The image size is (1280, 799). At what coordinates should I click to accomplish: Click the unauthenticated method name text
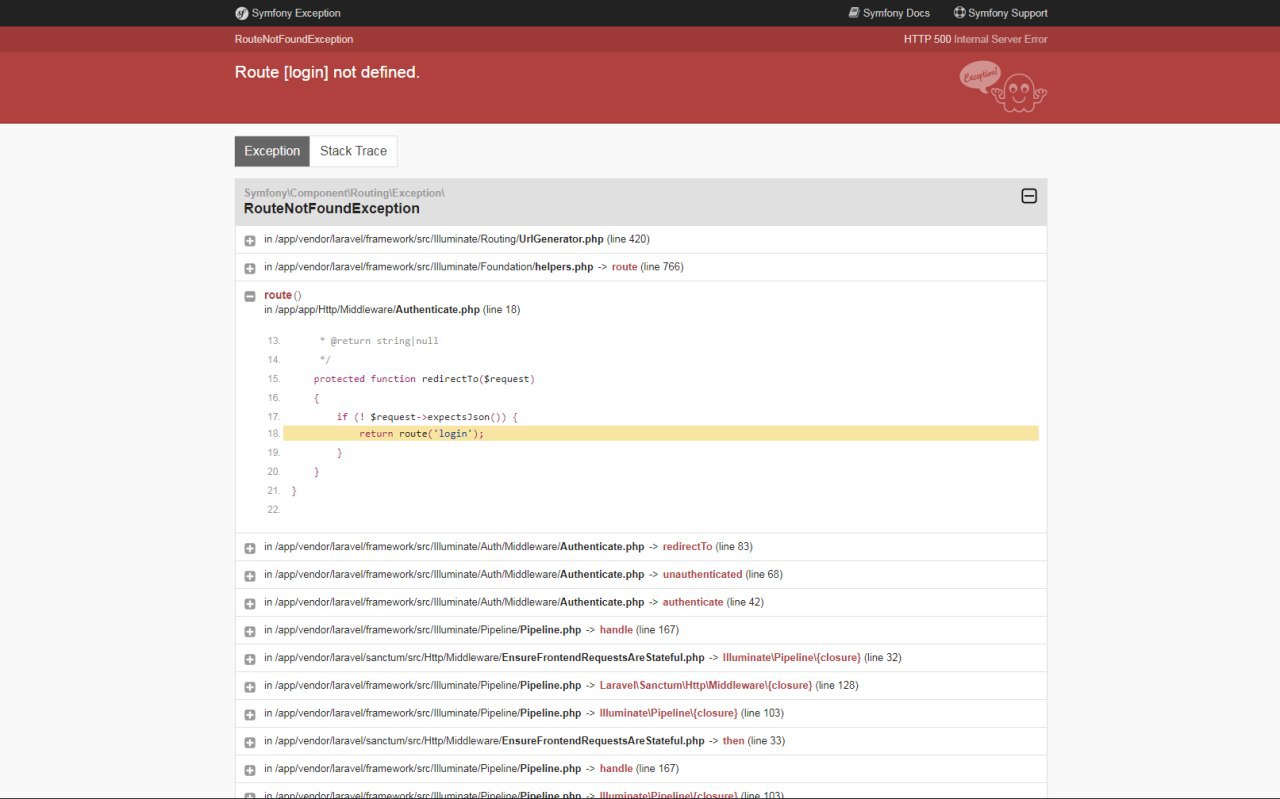(x=702, y=574)
